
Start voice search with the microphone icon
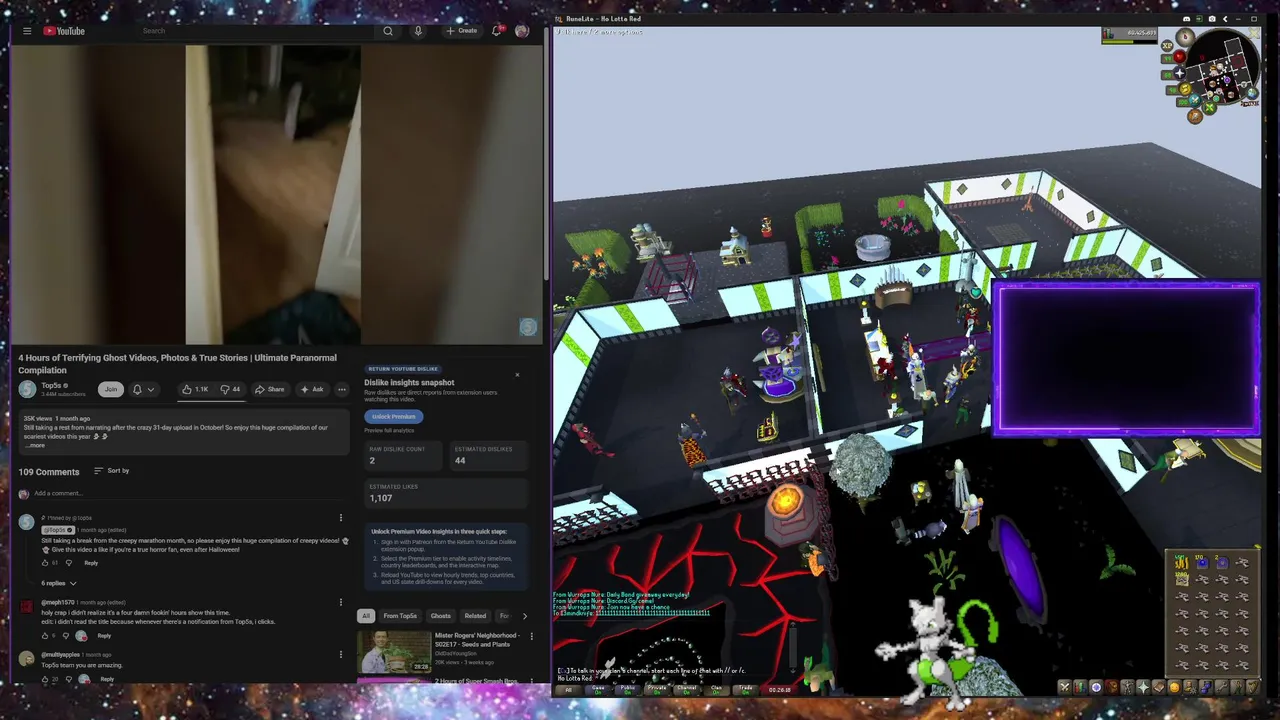(418, 31)
